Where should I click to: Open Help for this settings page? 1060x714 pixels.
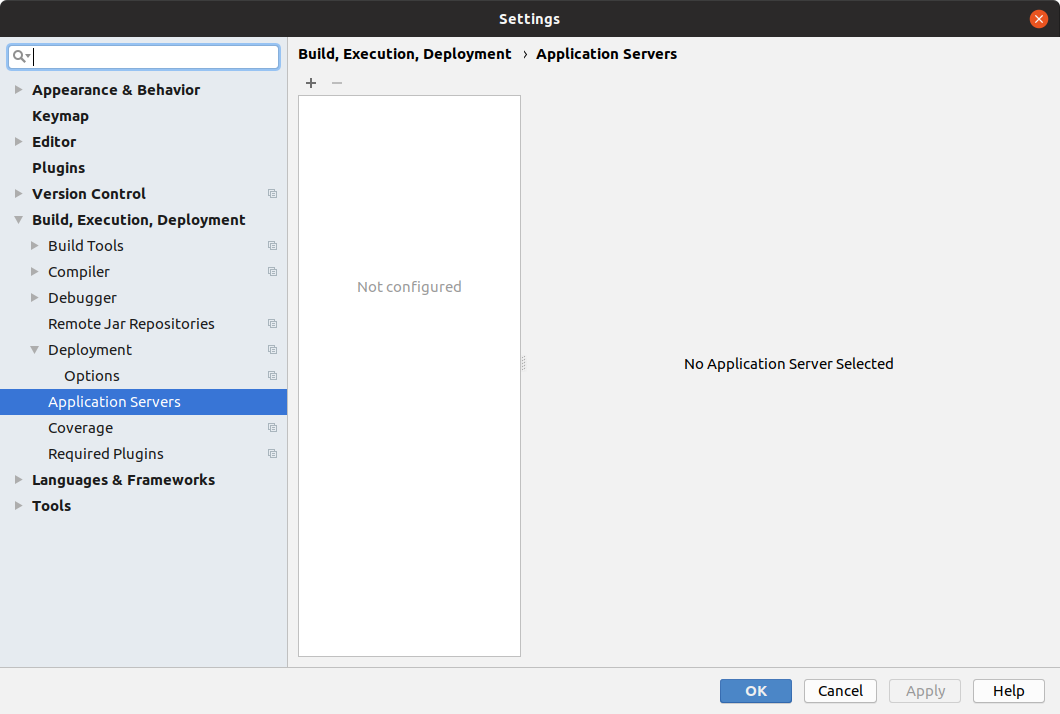click(x=1008, y=690)
